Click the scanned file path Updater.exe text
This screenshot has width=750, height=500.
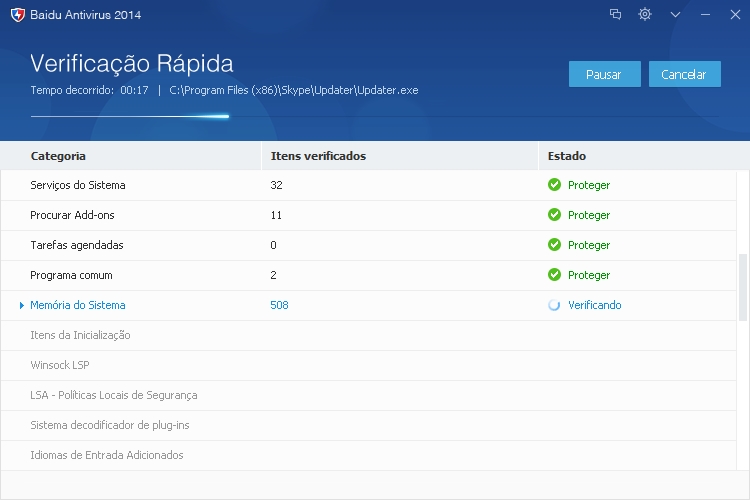(x=294, y=90)
